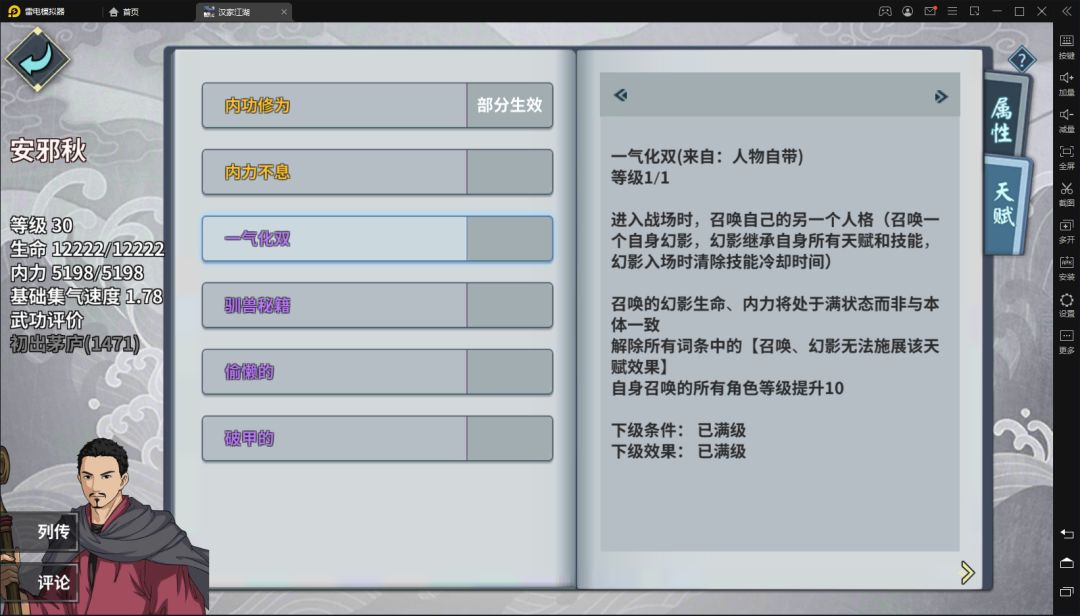Click the 等级 30 level text
This screenshot has width=1080, height=616.
[41, 225]
